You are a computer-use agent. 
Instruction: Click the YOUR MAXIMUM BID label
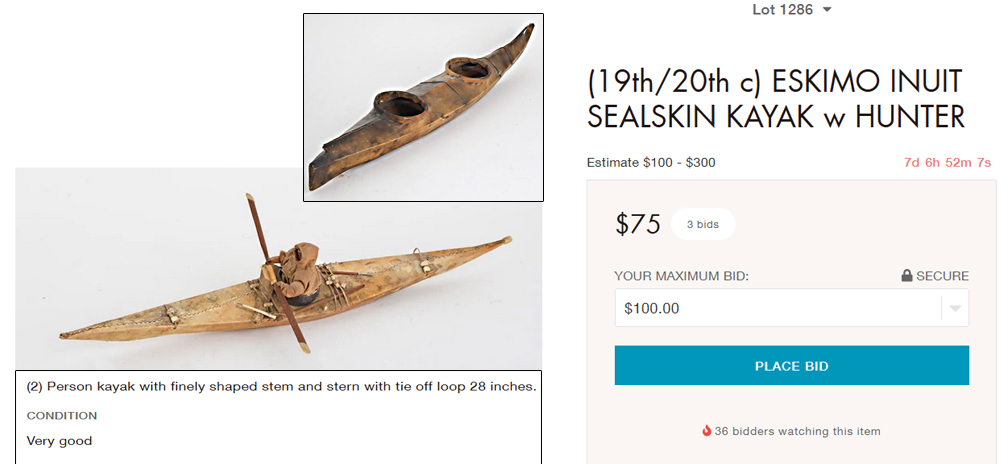[681, 276]
